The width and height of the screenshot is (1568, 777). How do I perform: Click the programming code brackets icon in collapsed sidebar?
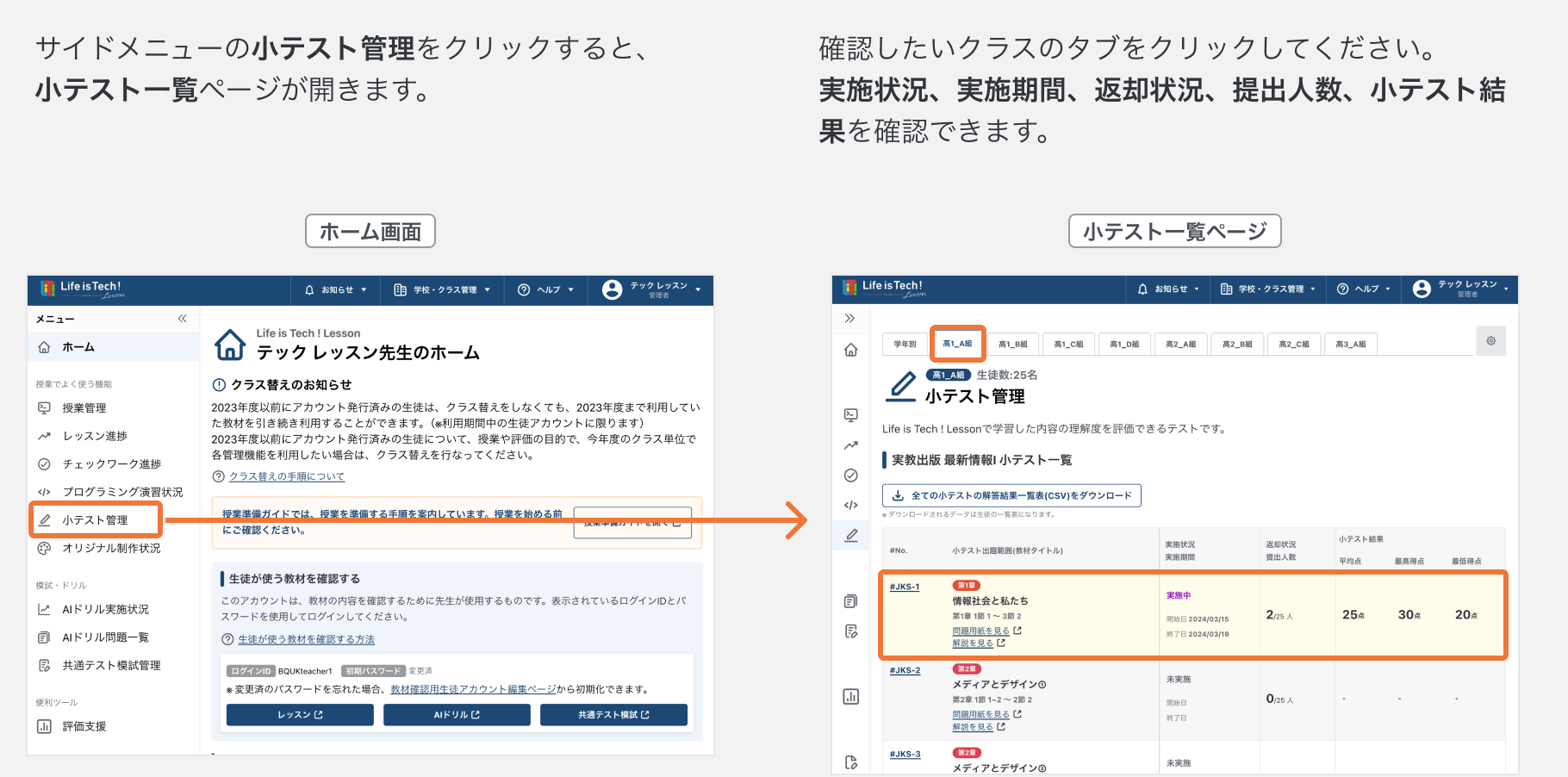pos(851,505)
